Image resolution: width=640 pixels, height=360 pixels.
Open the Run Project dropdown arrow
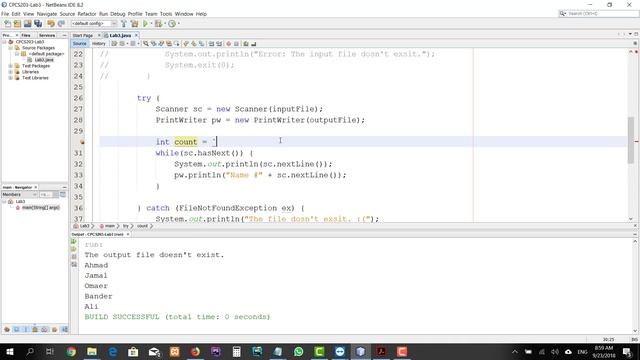151,24
